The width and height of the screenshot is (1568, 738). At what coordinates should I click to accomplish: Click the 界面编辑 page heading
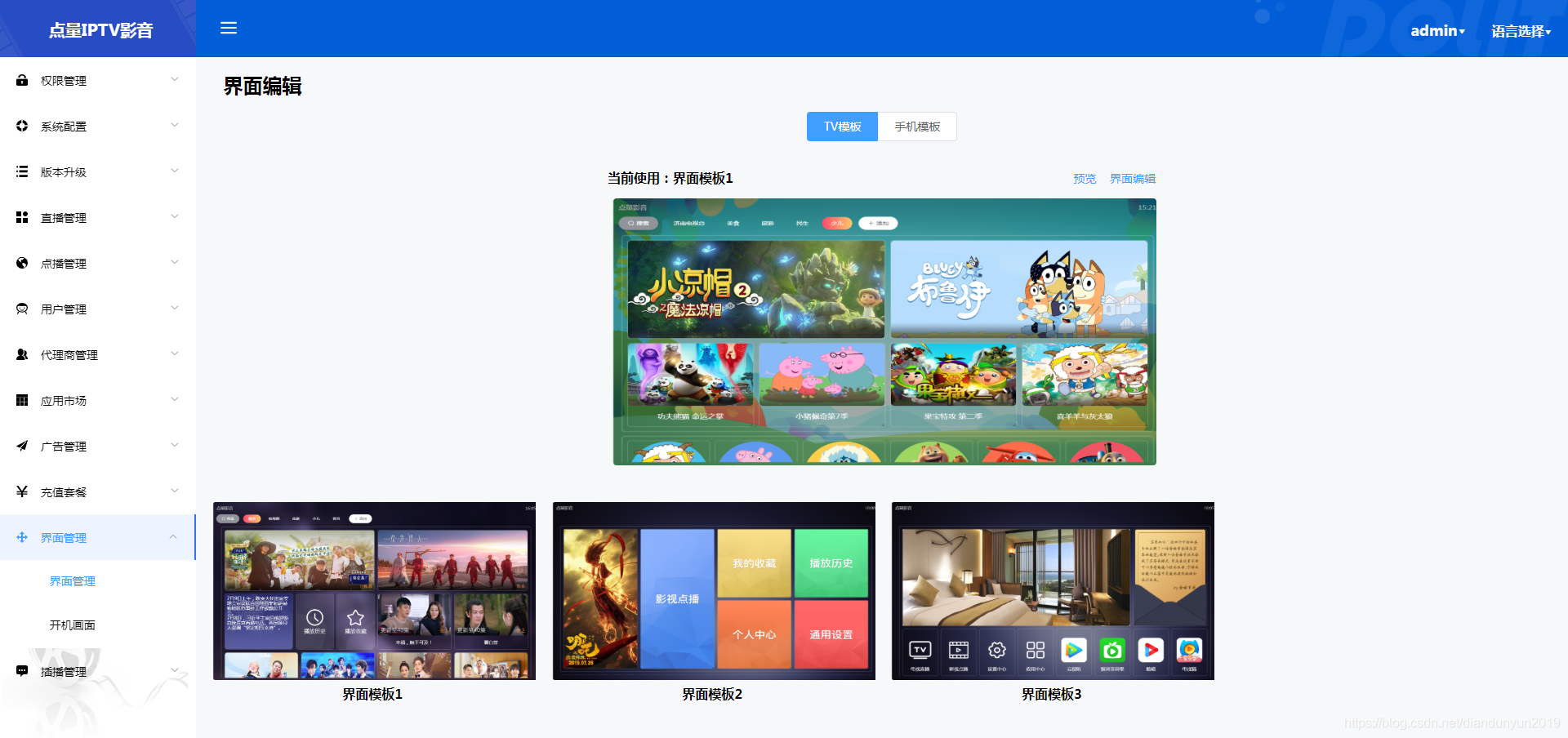click(x=263, y=87)
